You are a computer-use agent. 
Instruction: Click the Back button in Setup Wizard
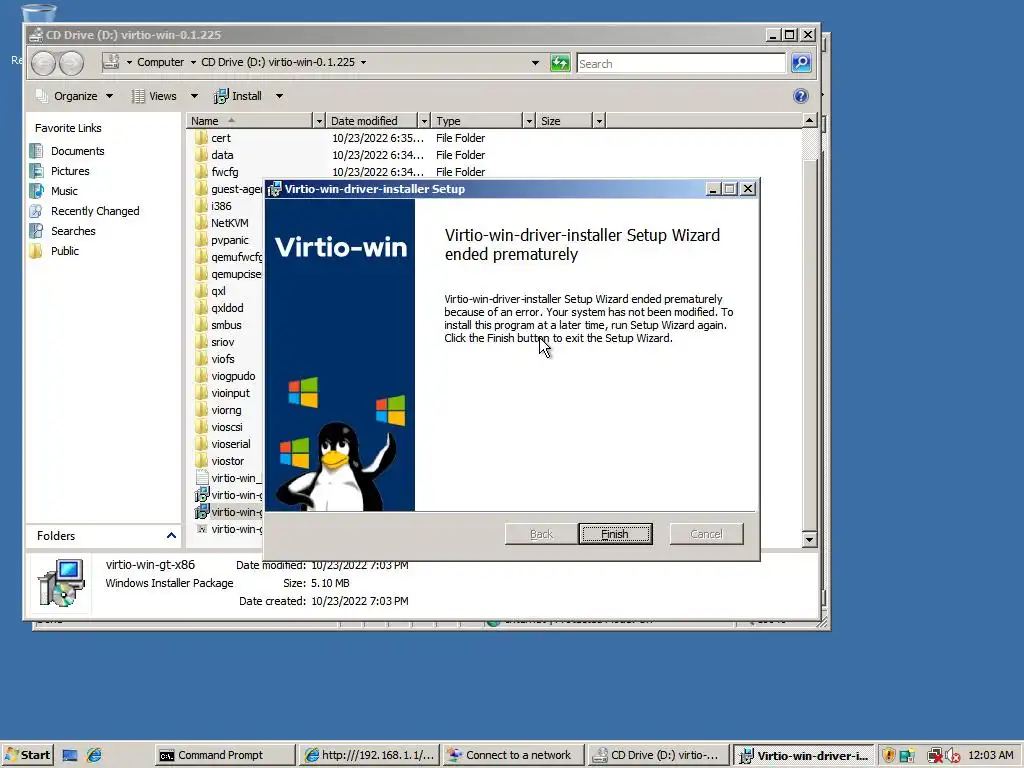point(541,534)
